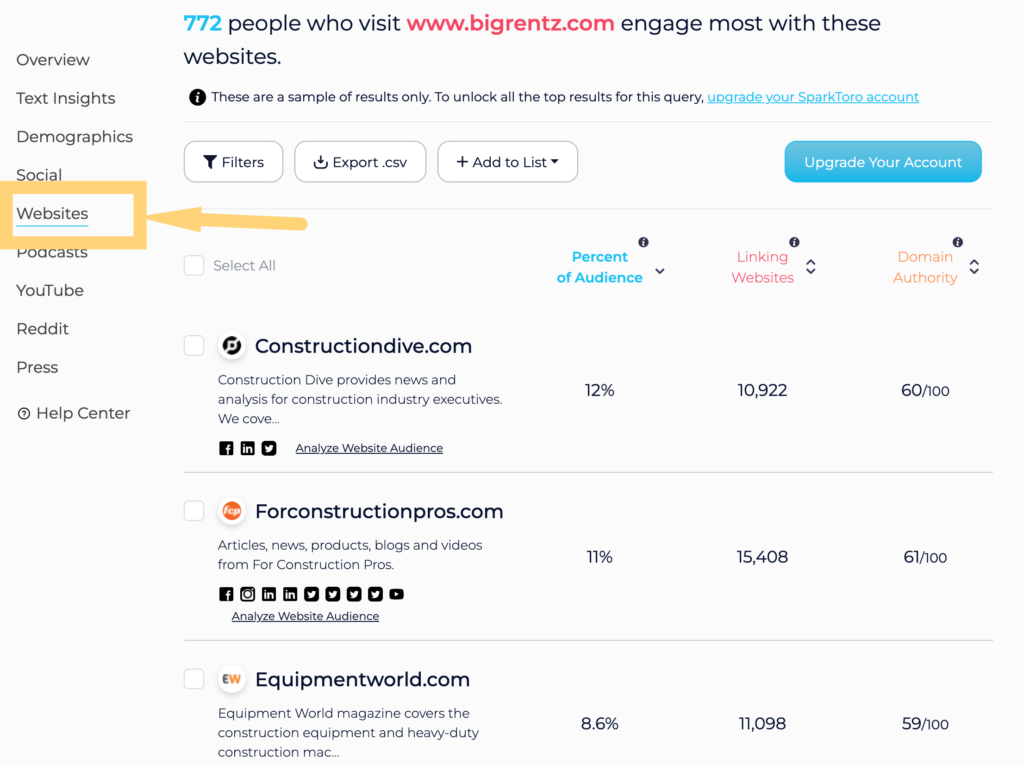Screen dimensions: 1024x765
Task: Click the Twitter icon under Constructiondive.com
Action: pyautogui.click(x=268, y=448)
